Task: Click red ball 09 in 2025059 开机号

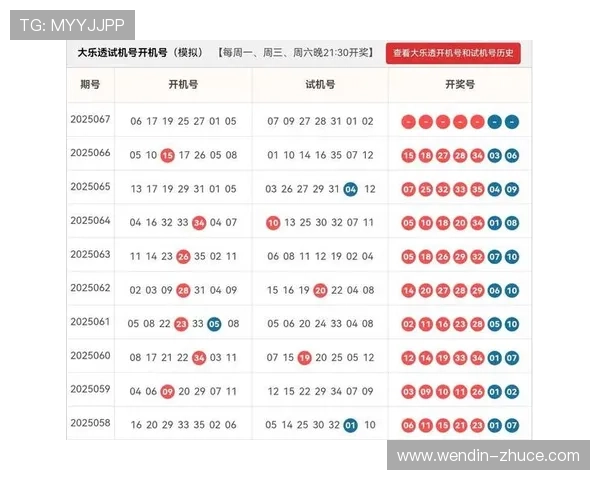Action: pos(167,392)
